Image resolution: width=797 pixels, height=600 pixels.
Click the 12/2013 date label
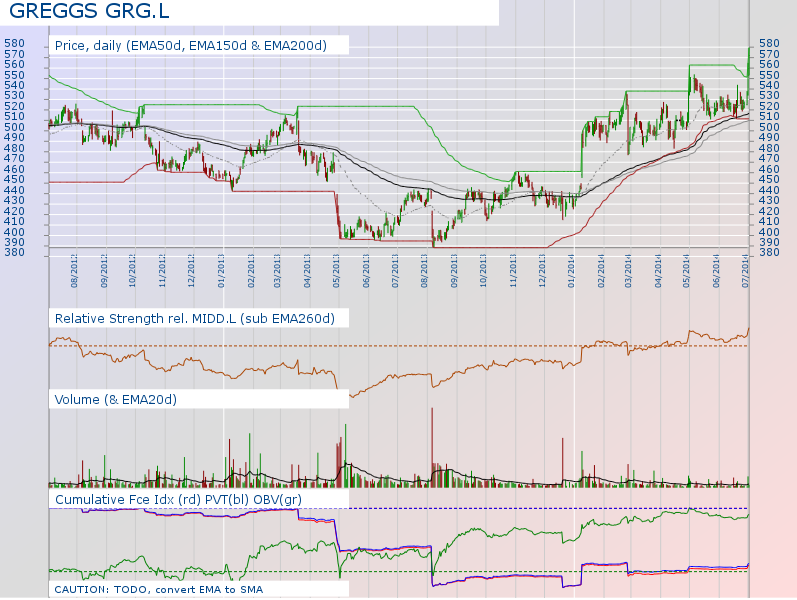pyautogui.click(x=542, y=271)
